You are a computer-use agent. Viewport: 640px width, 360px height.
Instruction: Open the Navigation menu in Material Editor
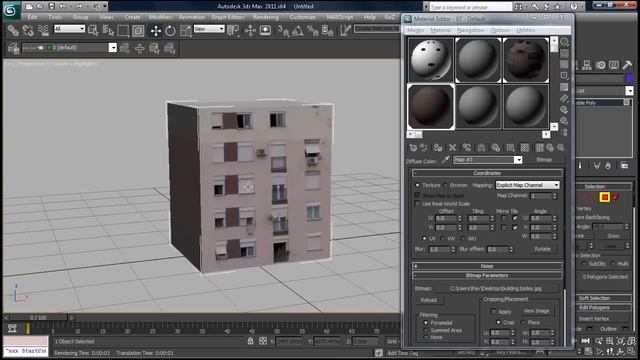click(470, 31)
